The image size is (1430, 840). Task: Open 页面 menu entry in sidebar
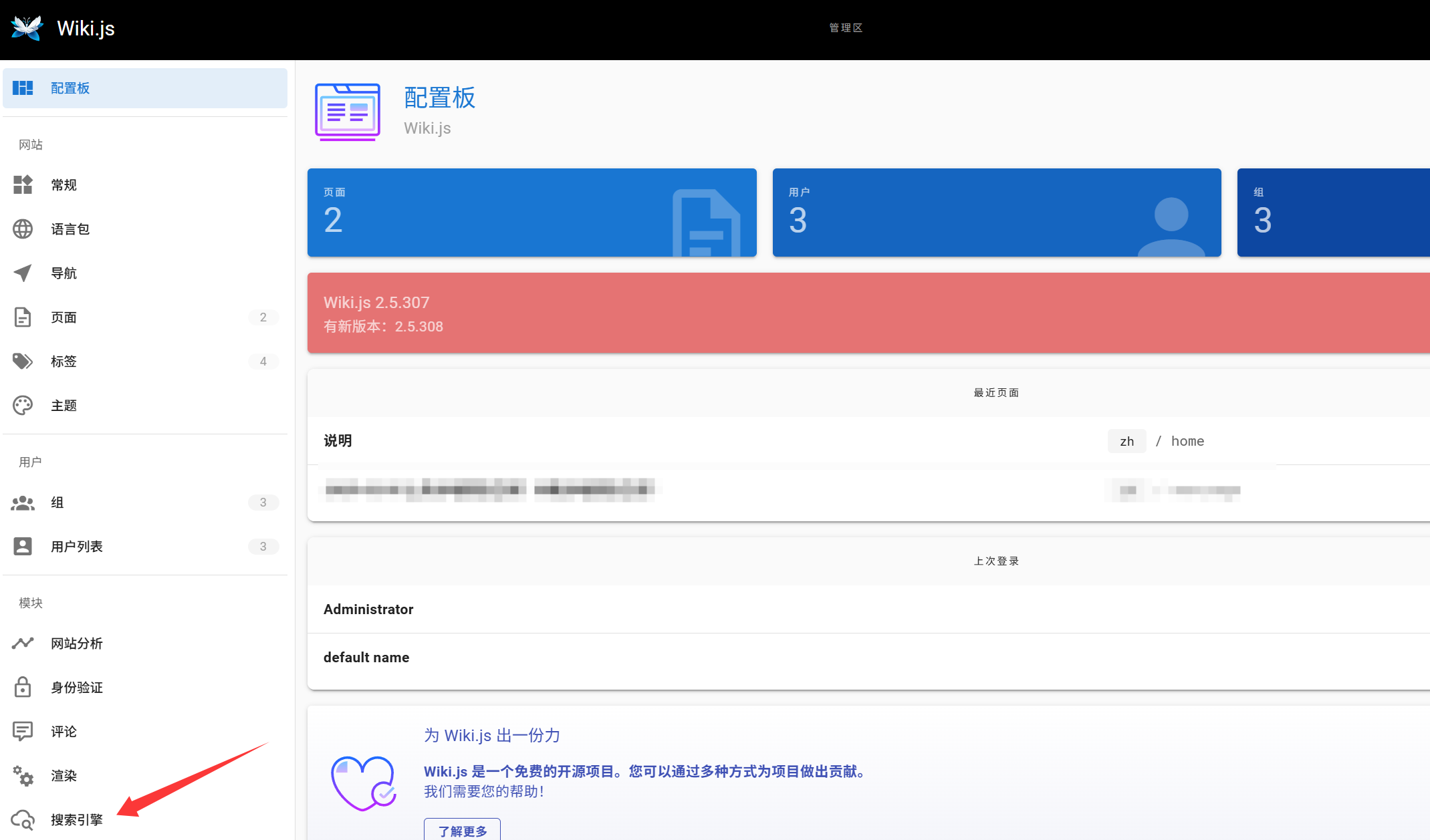(145, 317)
